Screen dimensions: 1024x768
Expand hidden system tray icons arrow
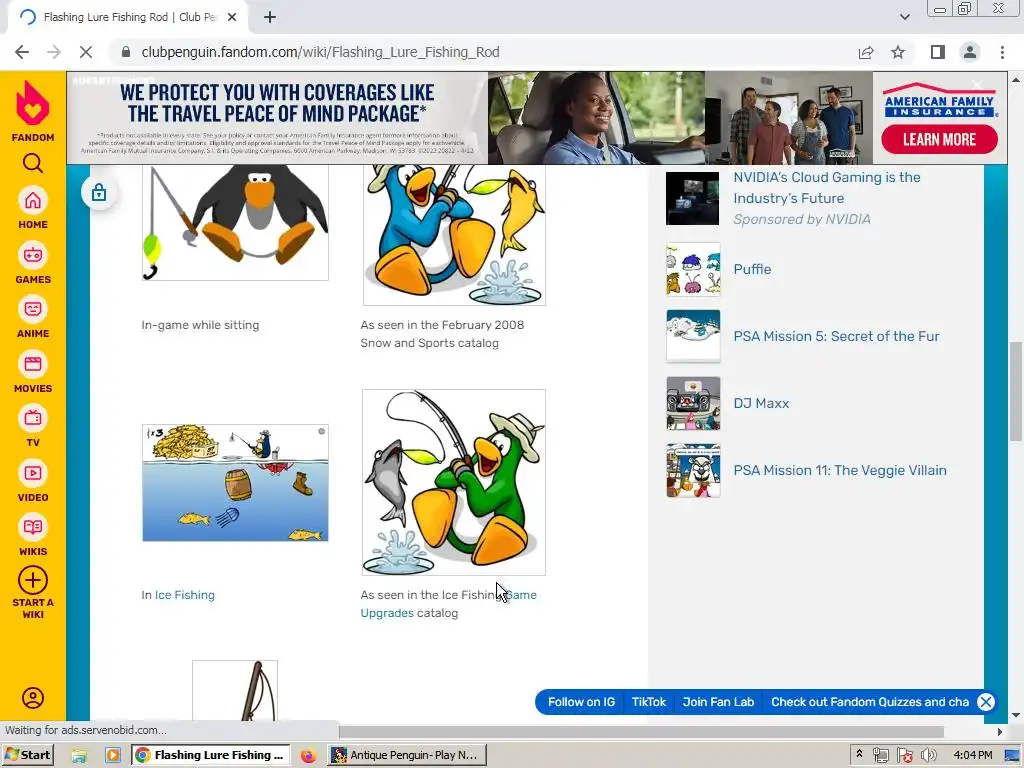[x=859, y=754]
